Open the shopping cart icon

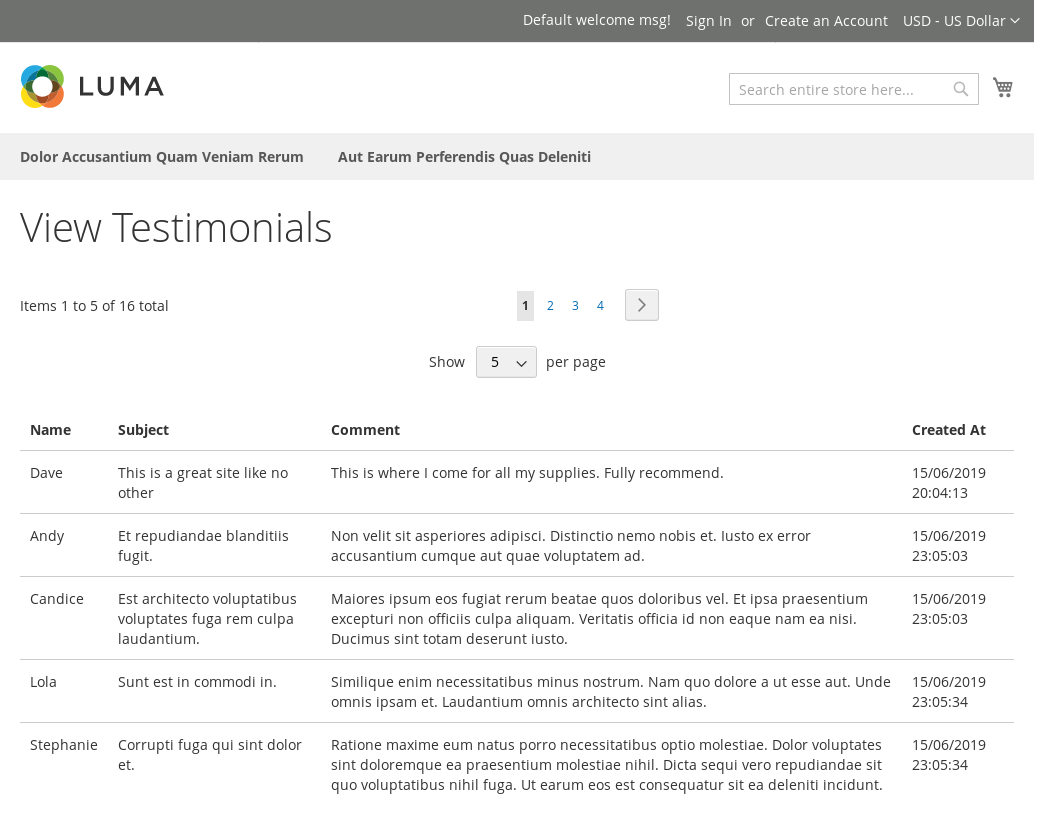click(1003, 87)
